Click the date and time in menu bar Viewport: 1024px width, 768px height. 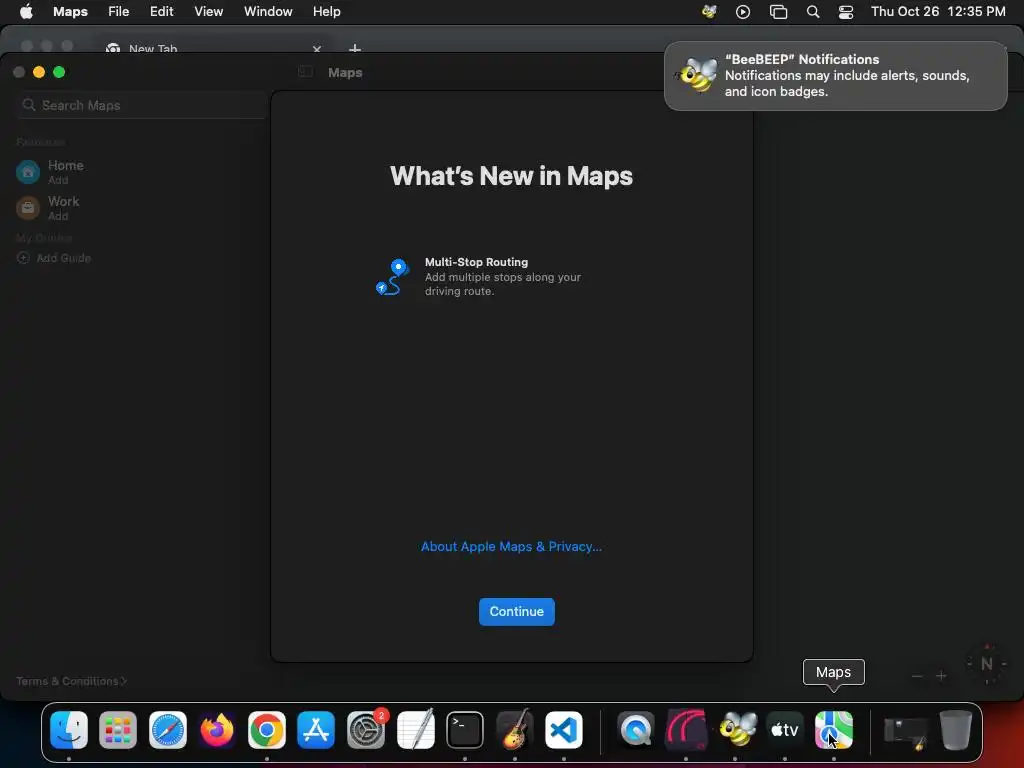click(x=938, y=12)
